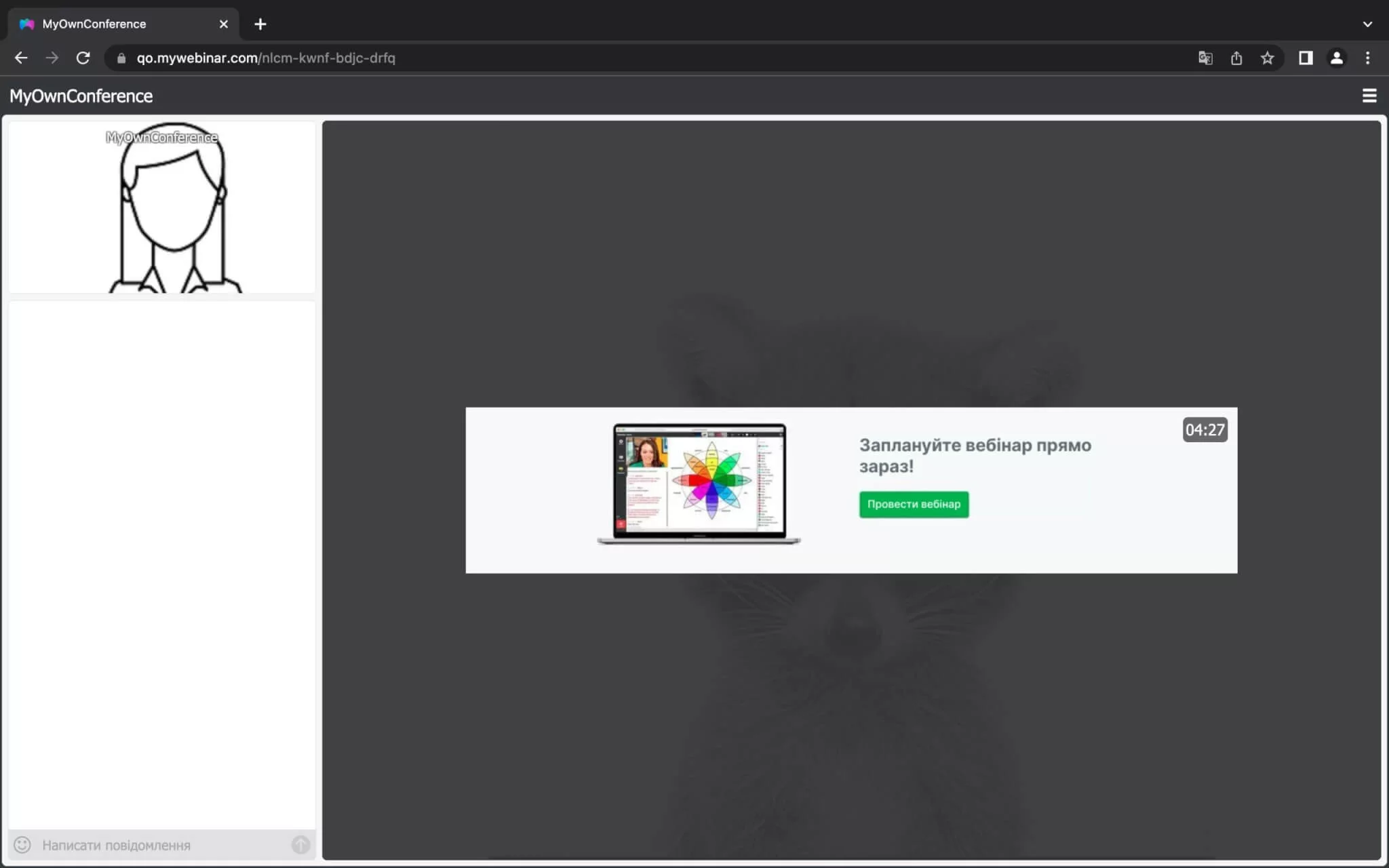Click the share page icon
The image size is (1389, 868).
point(1236,58)
